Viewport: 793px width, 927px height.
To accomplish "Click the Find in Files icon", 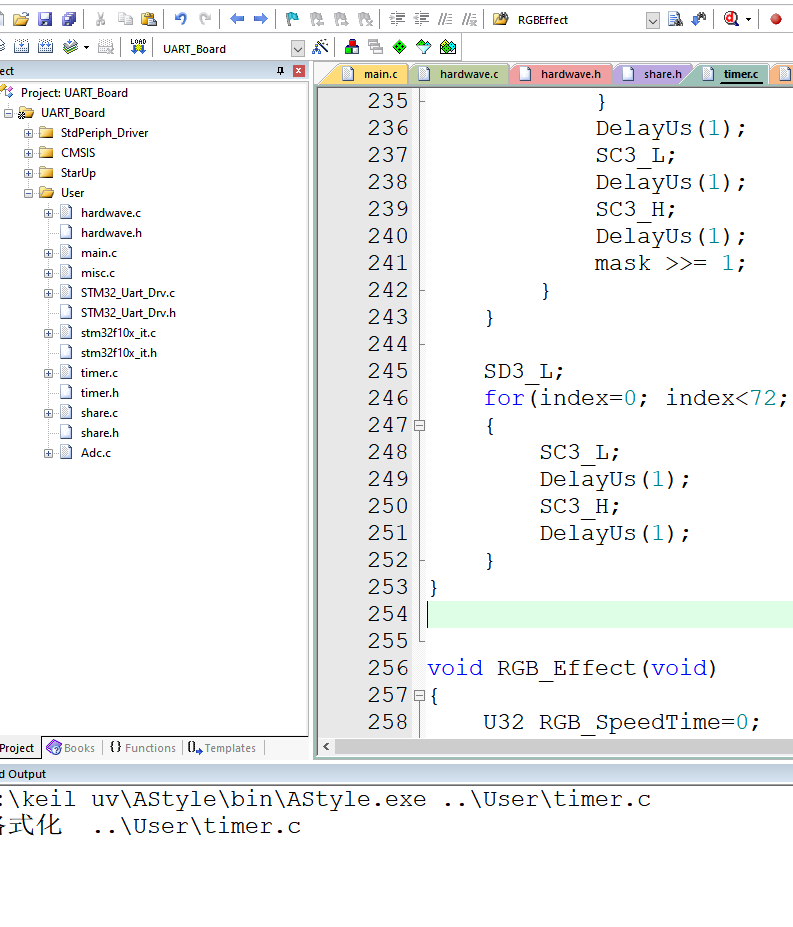I will [500, 20].
